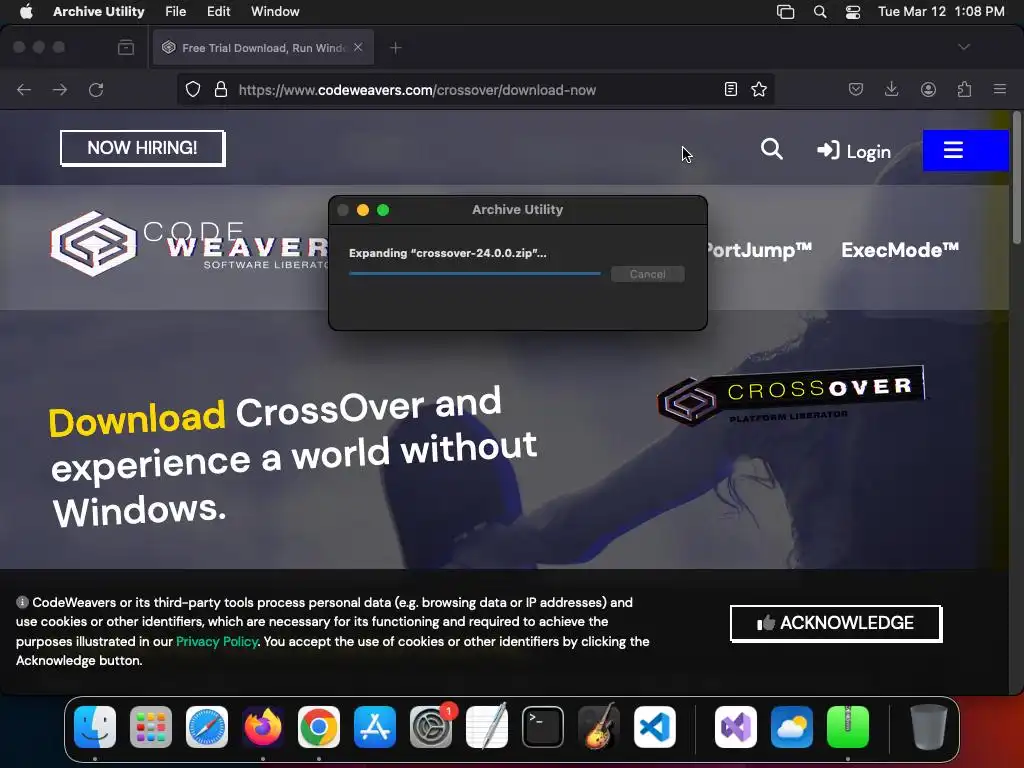
Task: Open Control Center in menu bar
Action: tap(853, 12)
